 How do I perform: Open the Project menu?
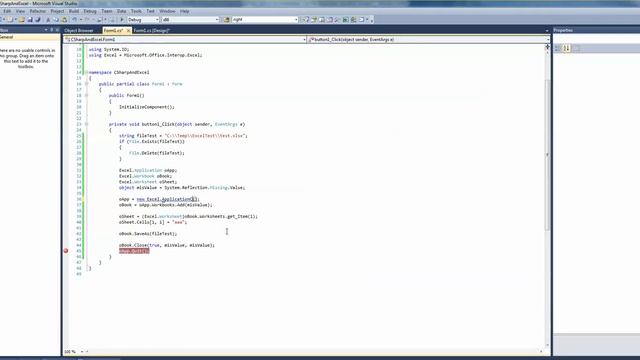click(x=57, y=11)
